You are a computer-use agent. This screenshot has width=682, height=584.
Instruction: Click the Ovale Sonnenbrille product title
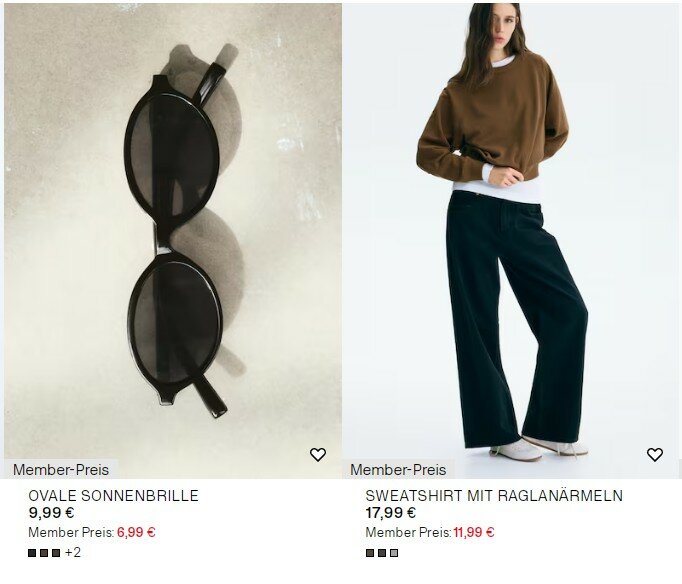[x=113, y=496]
